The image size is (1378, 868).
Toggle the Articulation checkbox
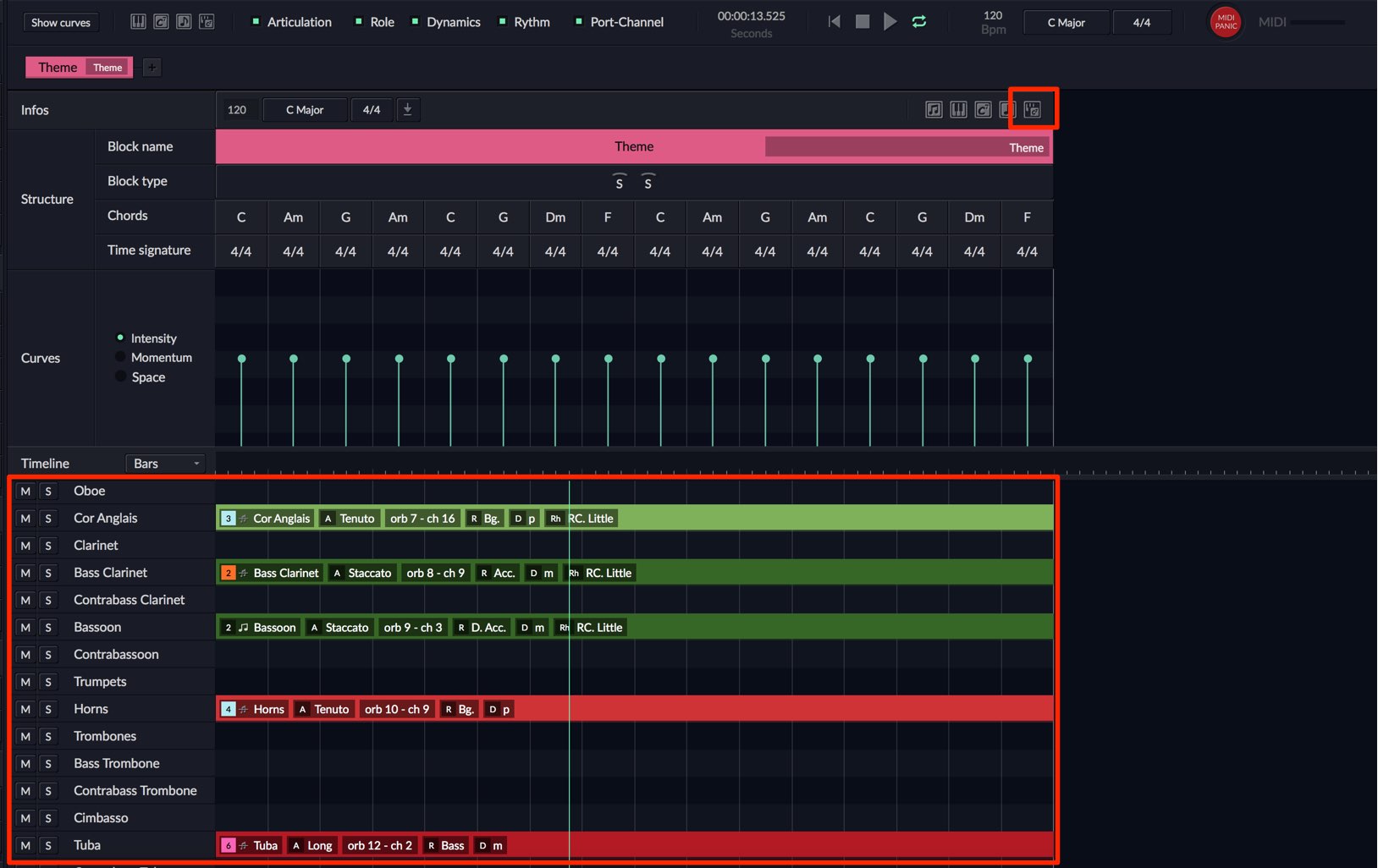point(256,21)
